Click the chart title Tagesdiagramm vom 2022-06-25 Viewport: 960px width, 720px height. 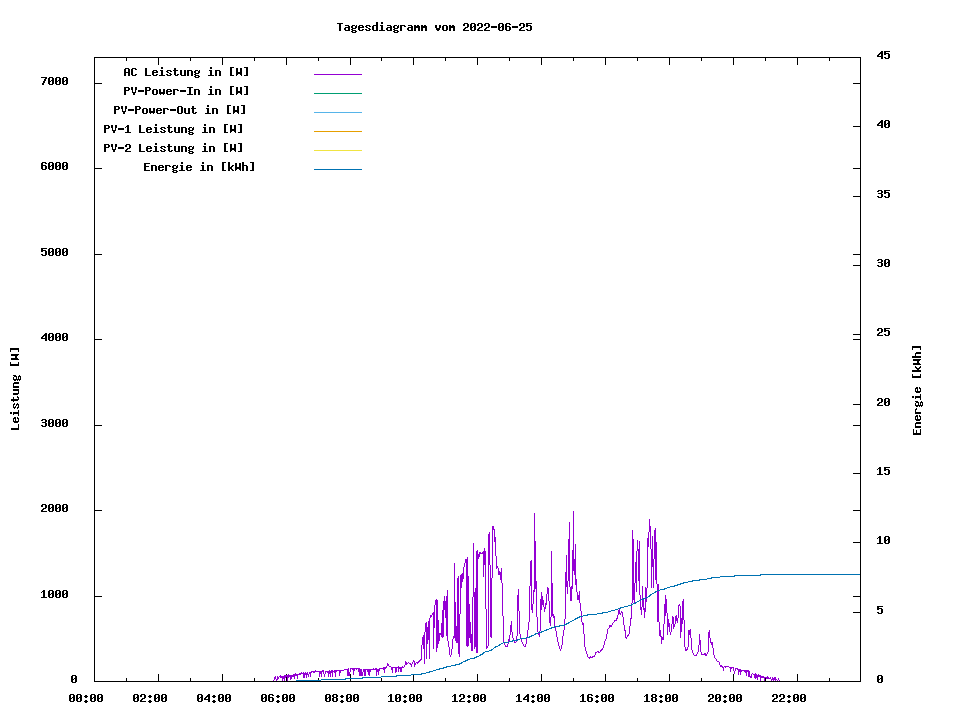[434, 27]
